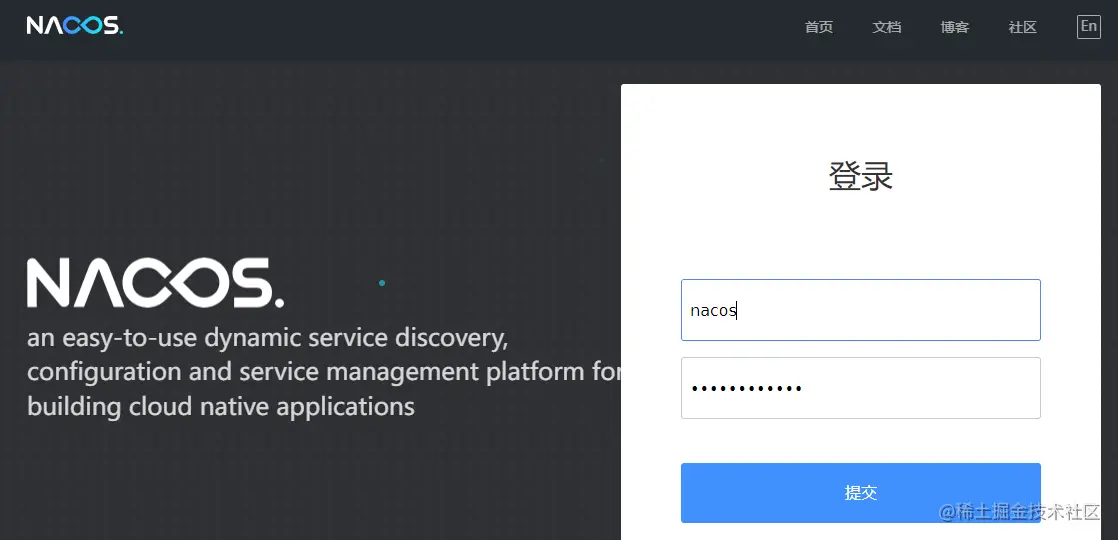This screenshot has width=1118, height=540.
Task: Focus the masked password field
Action: 861,388
